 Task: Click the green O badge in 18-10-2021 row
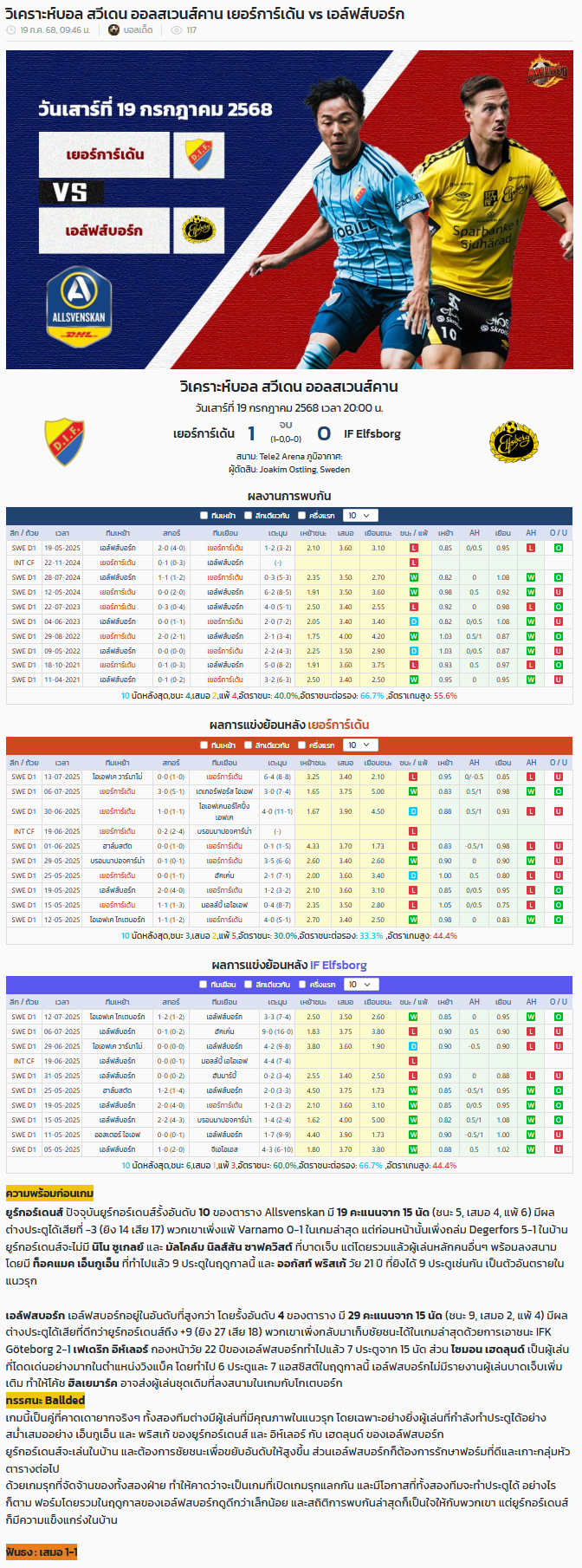pyautogui.click(x=558, y=665)
